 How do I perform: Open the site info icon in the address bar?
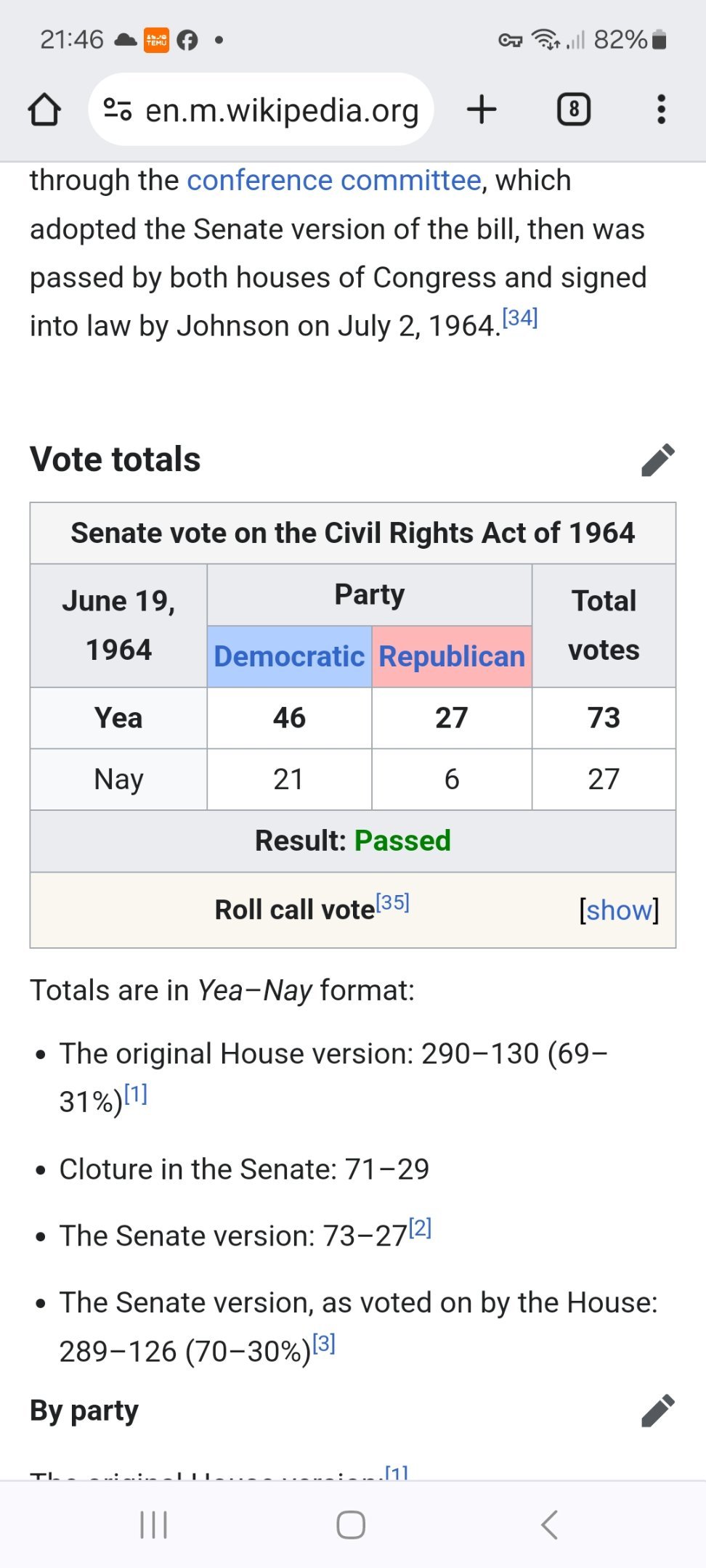(x=117, y=110)
